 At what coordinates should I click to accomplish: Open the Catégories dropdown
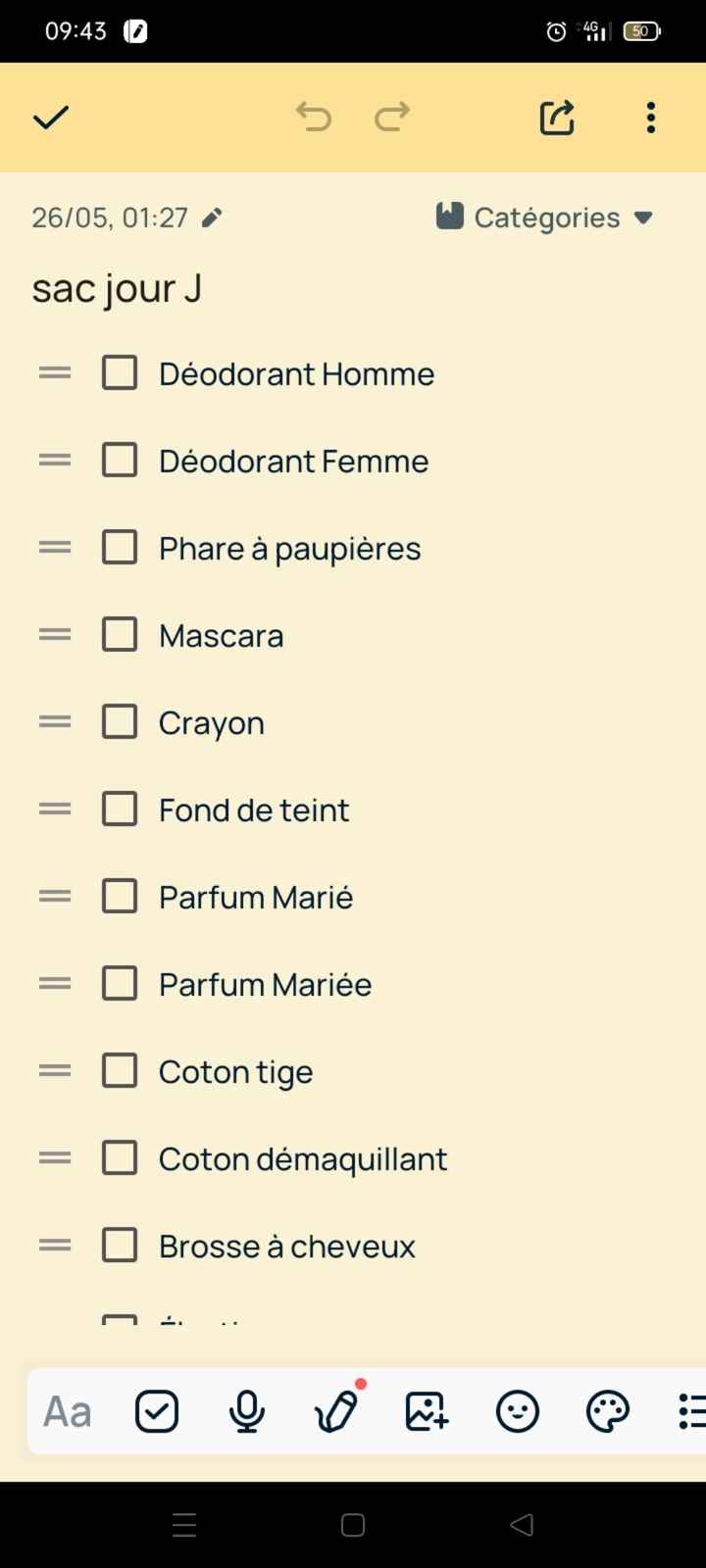coord(643,218)
